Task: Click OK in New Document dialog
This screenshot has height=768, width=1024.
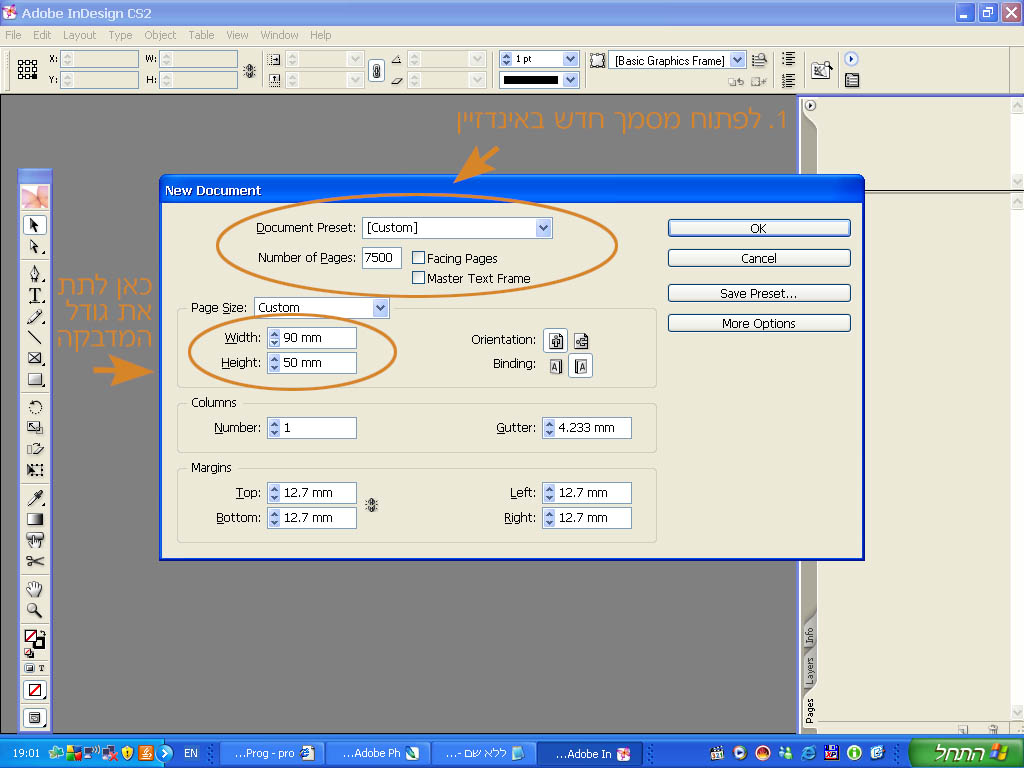Action: pos(759,228)
